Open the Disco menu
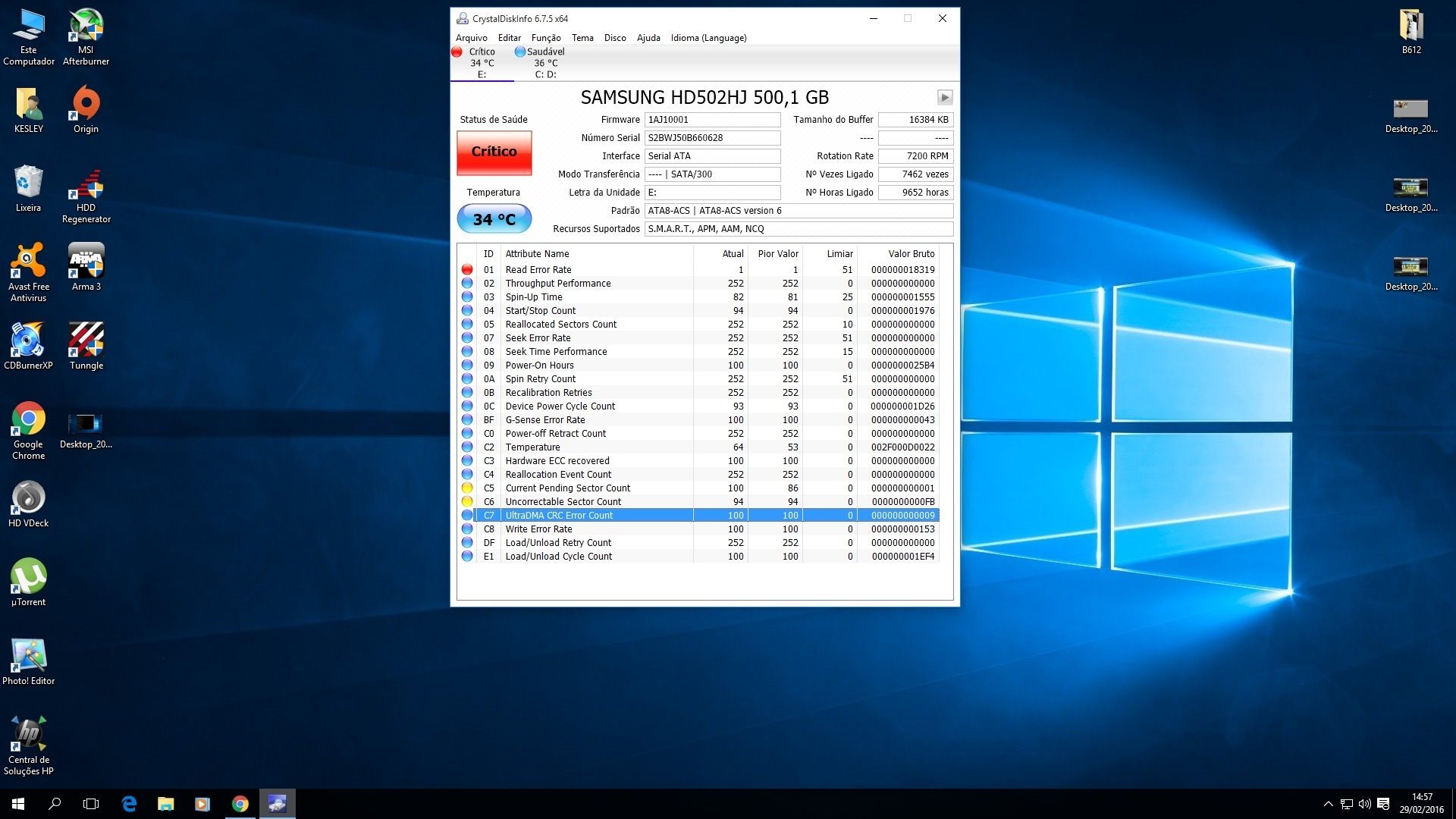This screenshot has width=1456, height=819. (x=615, y=38)
